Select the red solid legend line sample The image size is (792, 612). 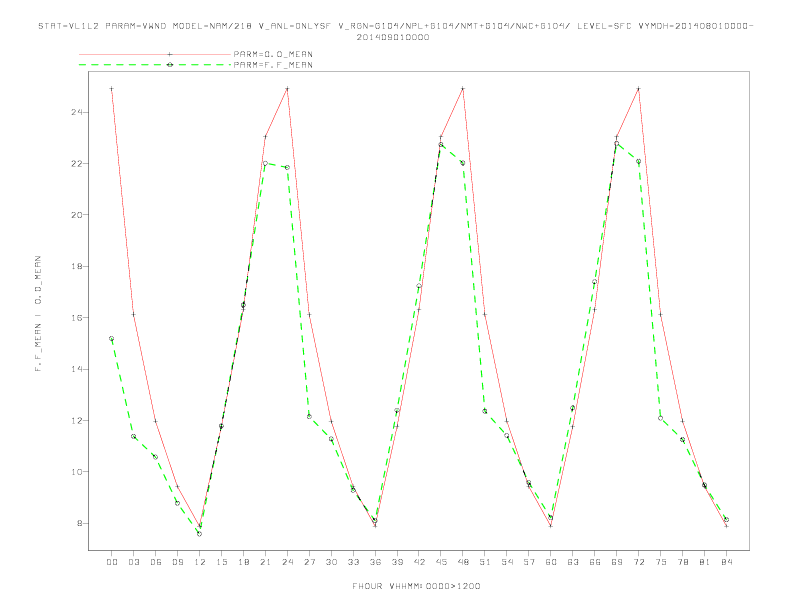tap(155, 54)
